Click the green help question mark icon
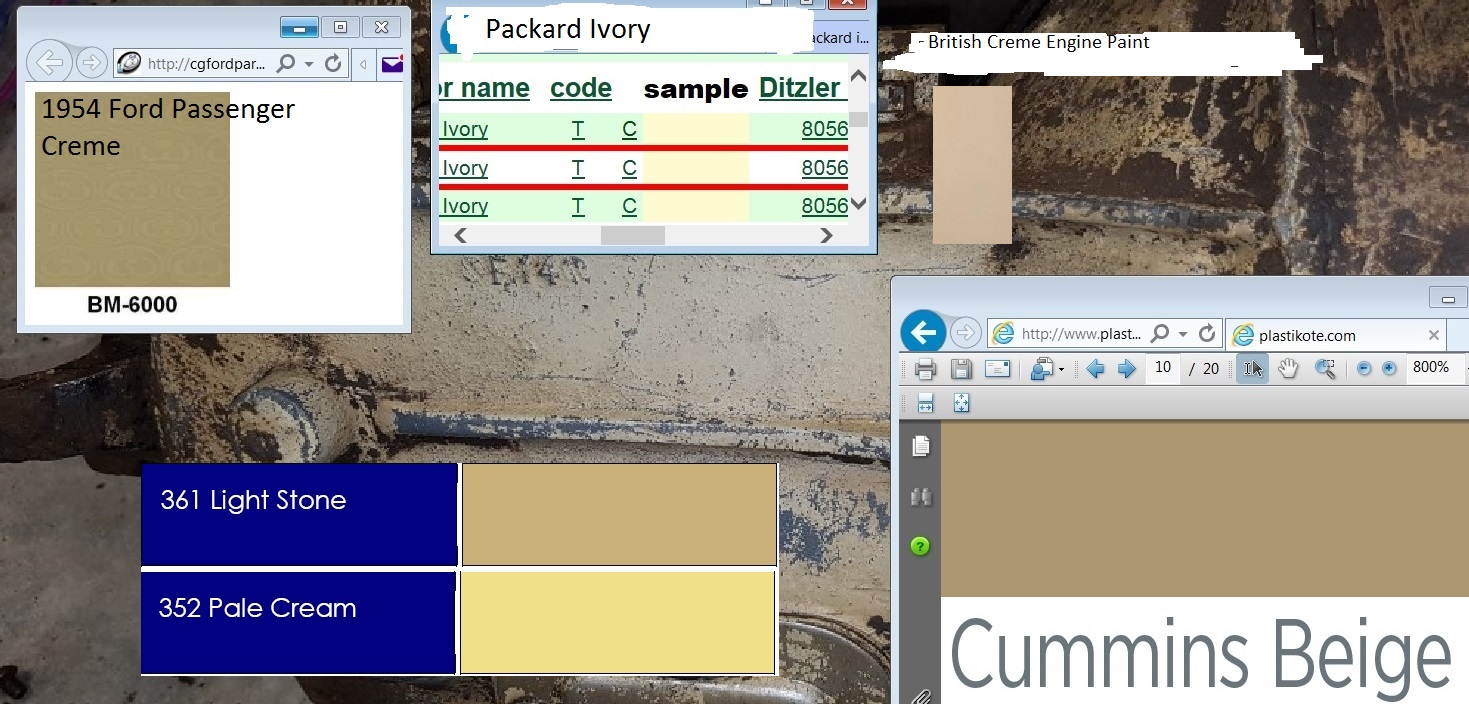The height and width of the screenshot is (704, 1469). (x=921, y=546)
